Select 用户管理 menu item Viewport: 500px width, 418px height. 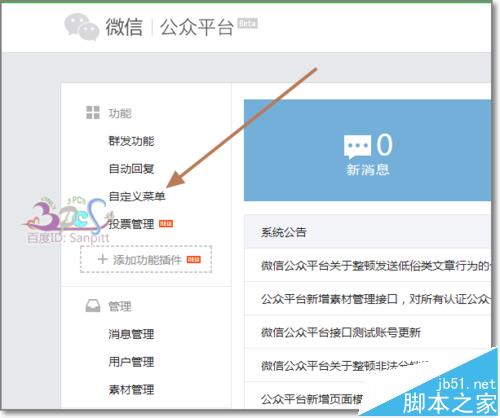coord(131,362)
